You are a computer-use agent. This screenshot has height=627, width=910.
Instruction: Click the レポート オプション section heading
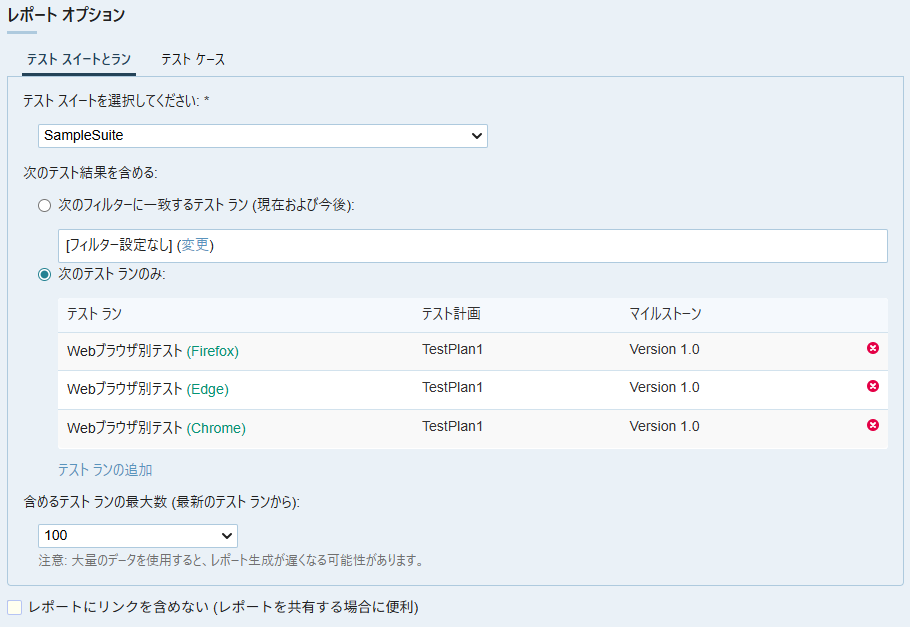tap(67, 15)
